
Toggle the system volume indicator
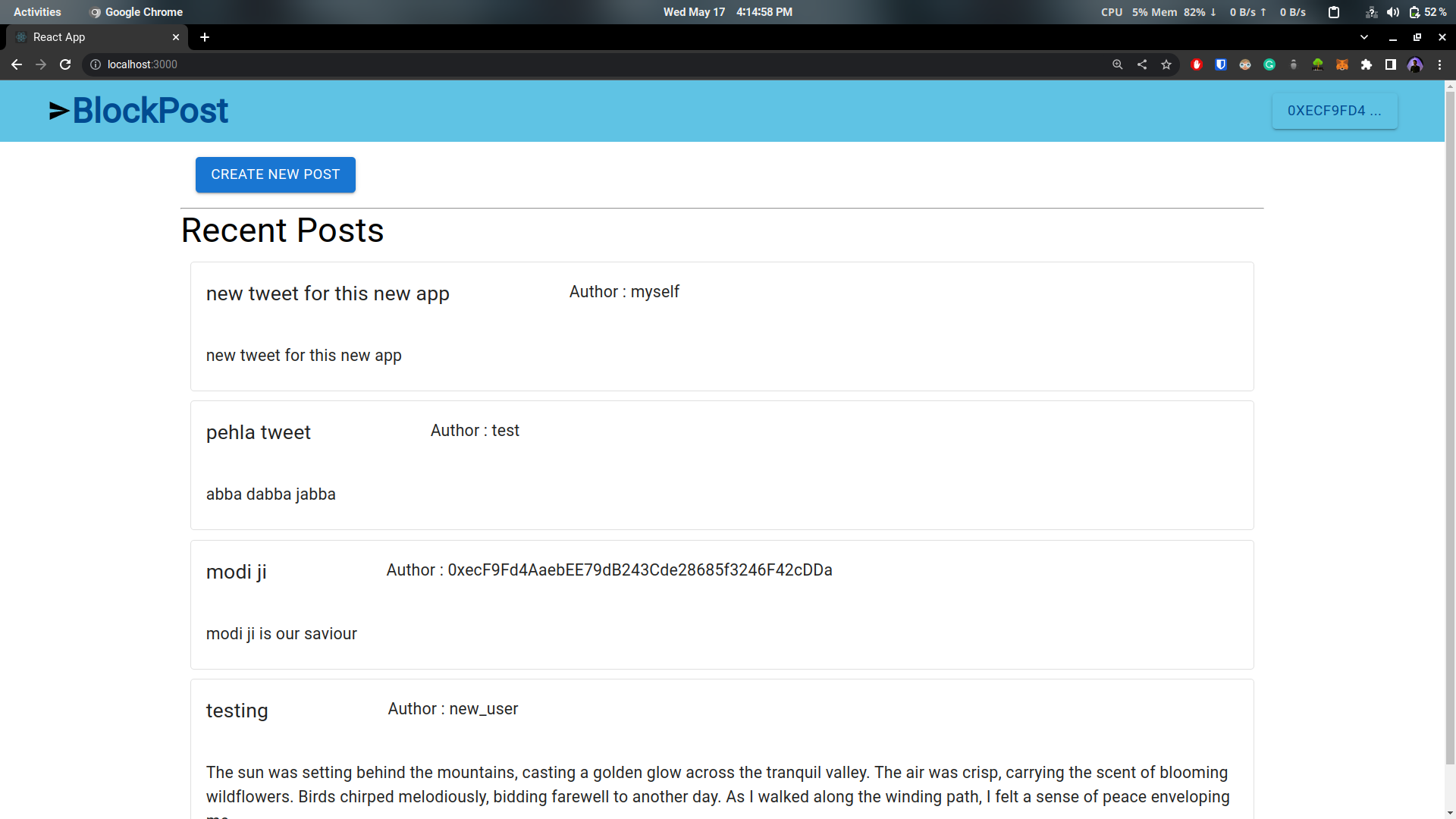1392,12
